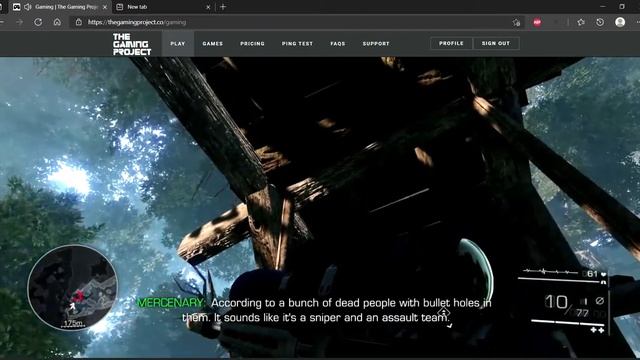The height and width of the screenshot is (360, 640).
Task: View site info lock icon
Action: click(x=79, y=22)
